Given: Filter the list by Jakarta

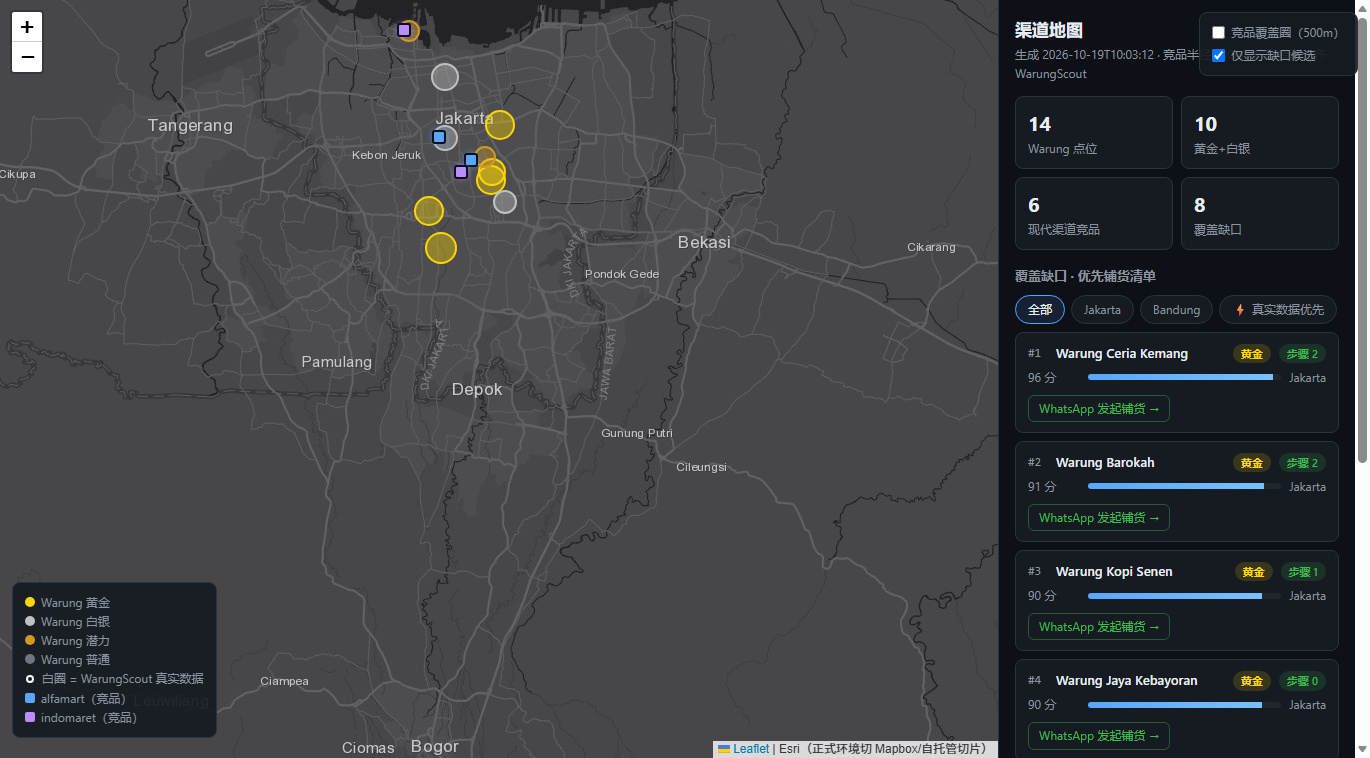Looking at the screenshot, I should pyautogui.click(x=1102, y=310).
